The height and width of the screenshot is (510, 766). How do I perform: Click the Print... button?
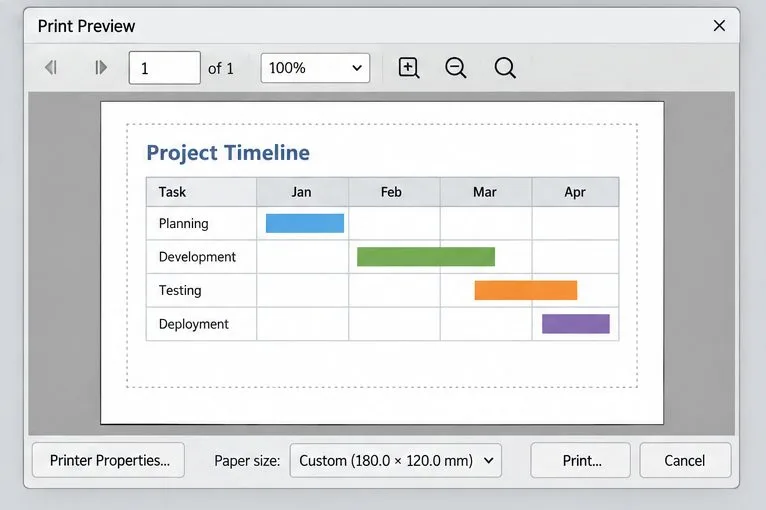tap(580, 460)
